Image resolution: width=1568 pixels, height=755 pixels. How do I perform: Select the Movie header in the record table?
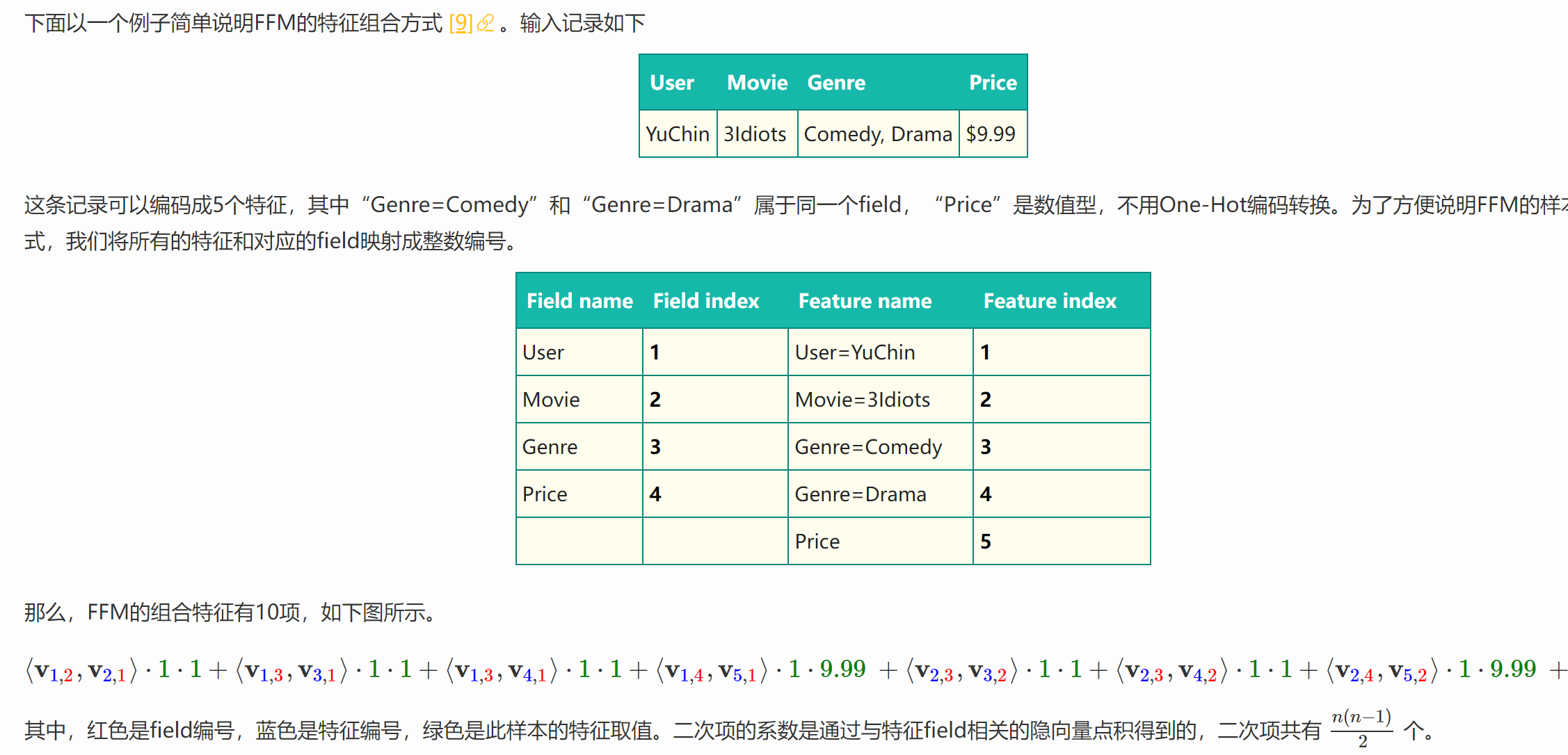click(757, 83)
